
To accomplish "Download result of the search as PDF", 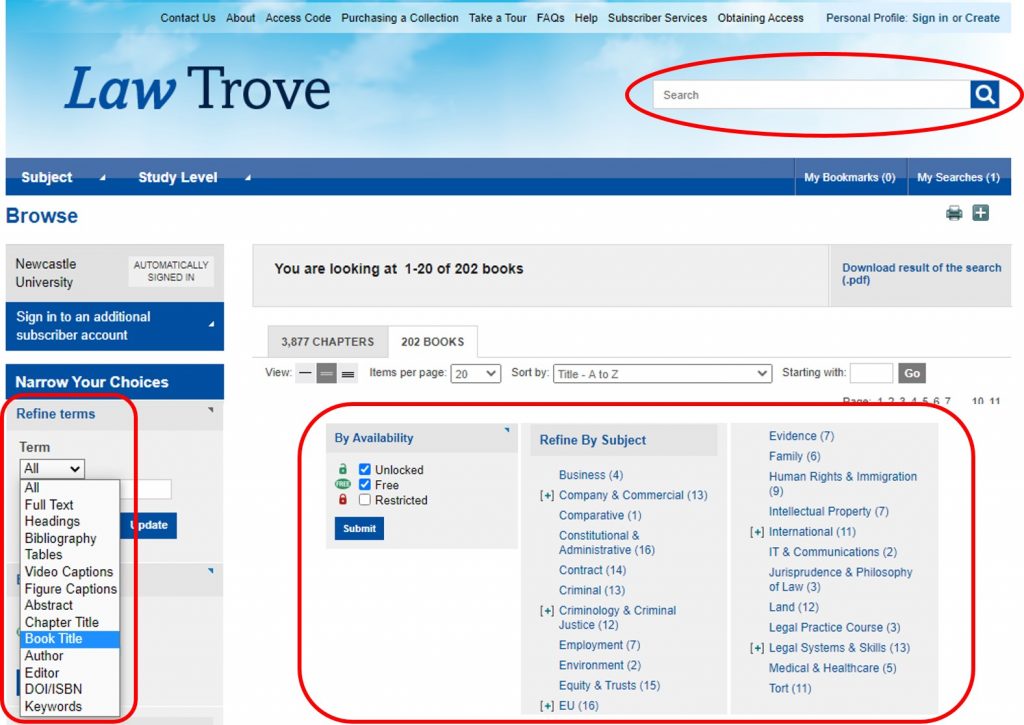I will 921,274.
